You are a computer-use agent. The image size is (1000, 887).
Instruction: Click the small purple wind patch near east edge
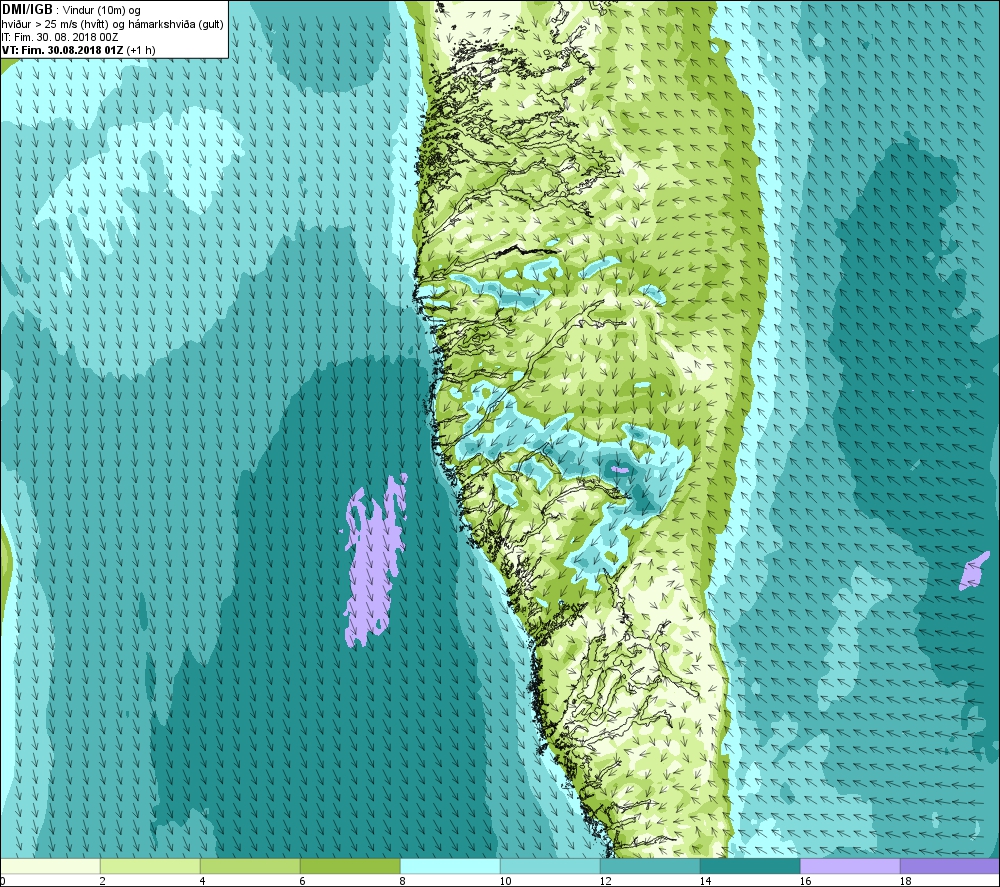(x=974, y=571)
